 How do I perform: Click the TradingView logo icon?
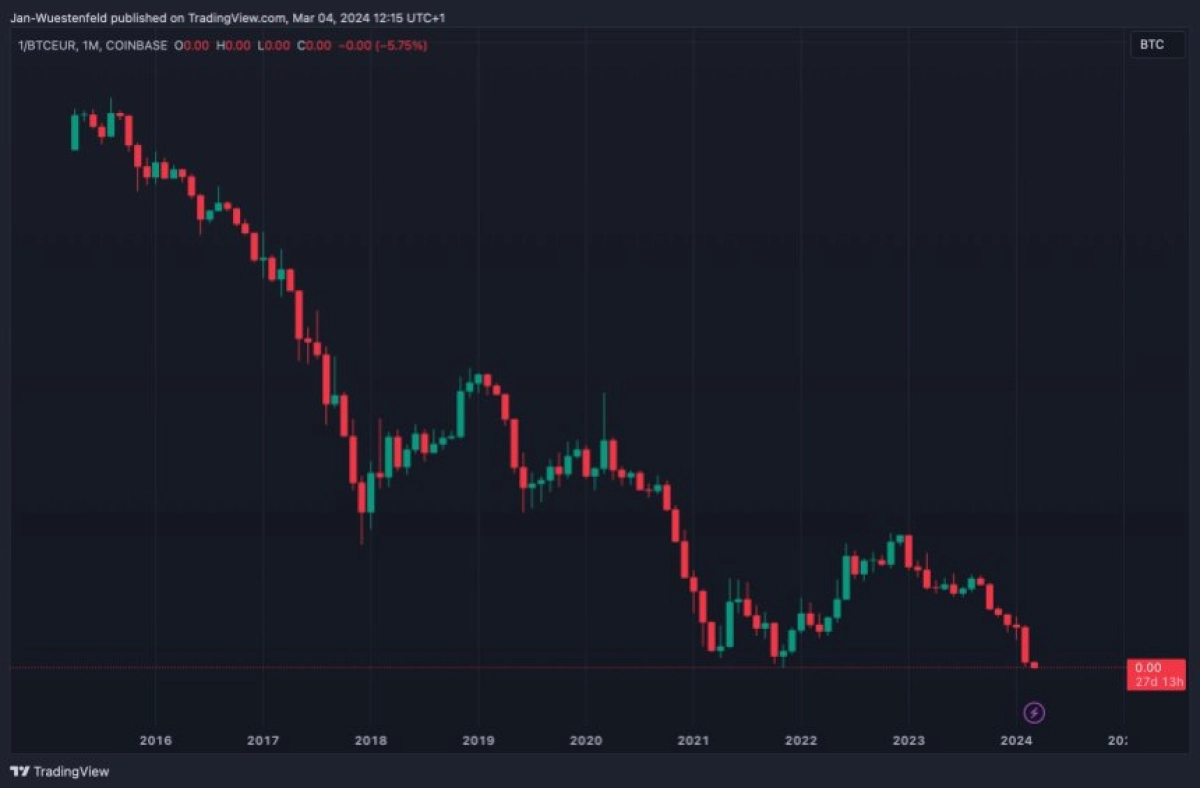pos(19,771)
